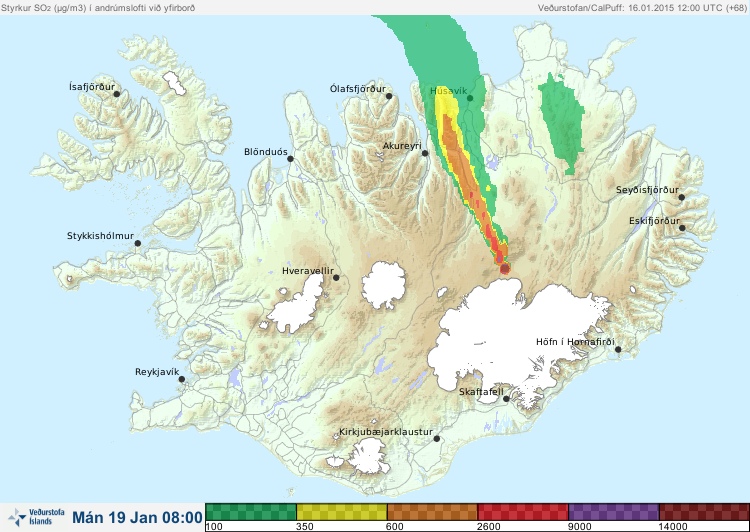Viewport: 750px width, 532px height.
Task: Click the 'Kirkjubæjarklaustur' label
Action: pos(386,432)
